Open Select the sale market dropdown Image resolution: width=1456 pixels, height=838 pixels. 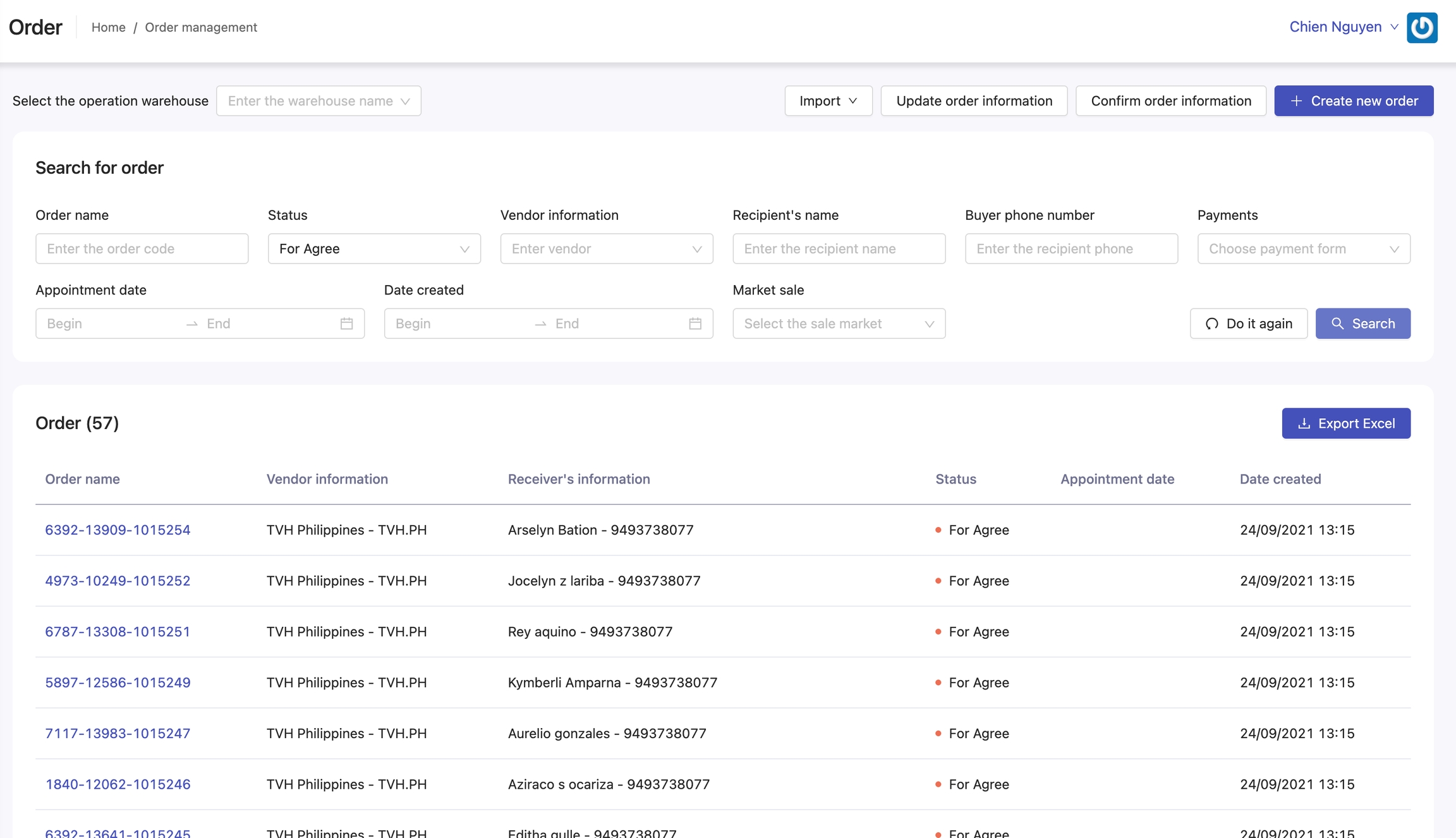(x=839, y=324)
